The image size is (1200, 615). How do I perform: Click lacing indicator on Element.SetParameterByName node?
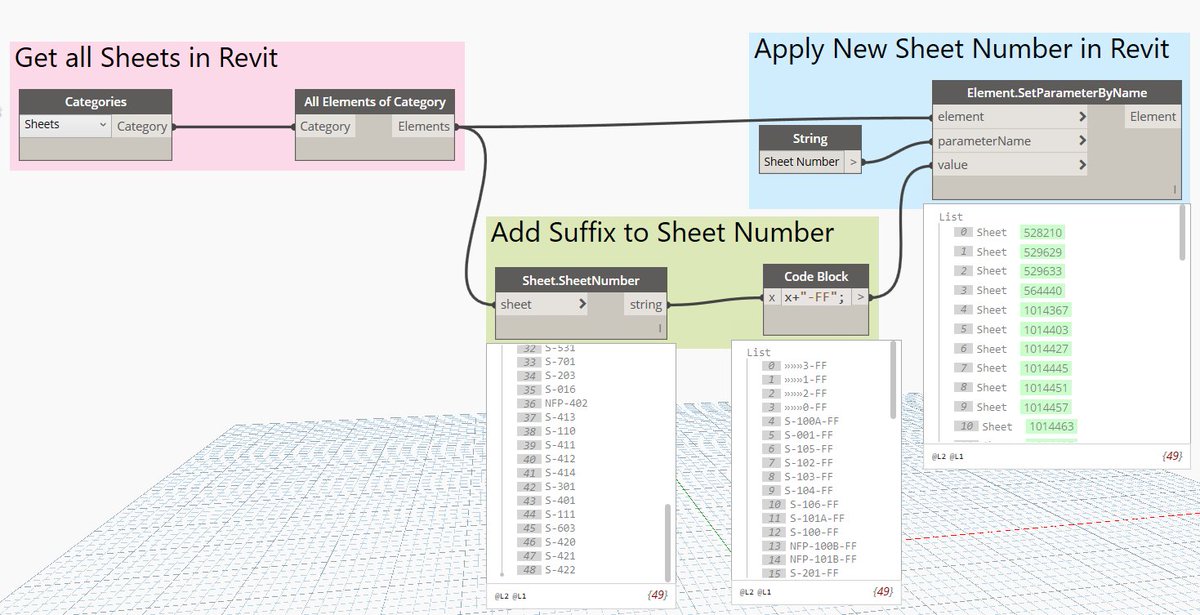1175,188
